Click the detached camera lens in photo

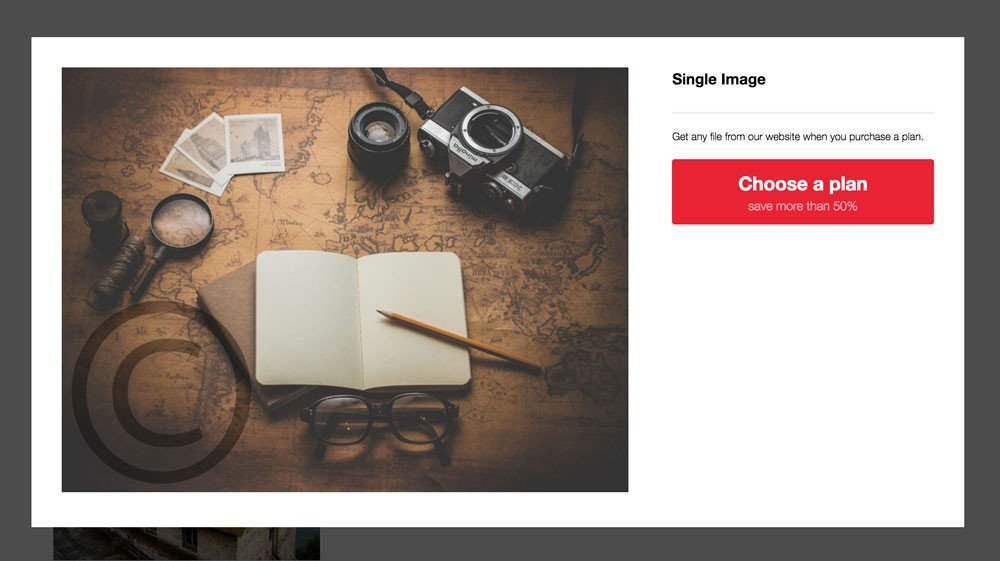point(378,139)
